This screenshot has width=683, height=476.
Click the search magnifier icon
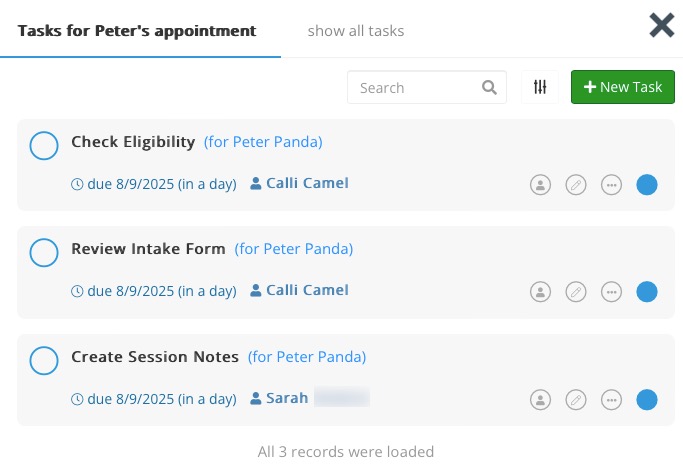pos(489,88)
